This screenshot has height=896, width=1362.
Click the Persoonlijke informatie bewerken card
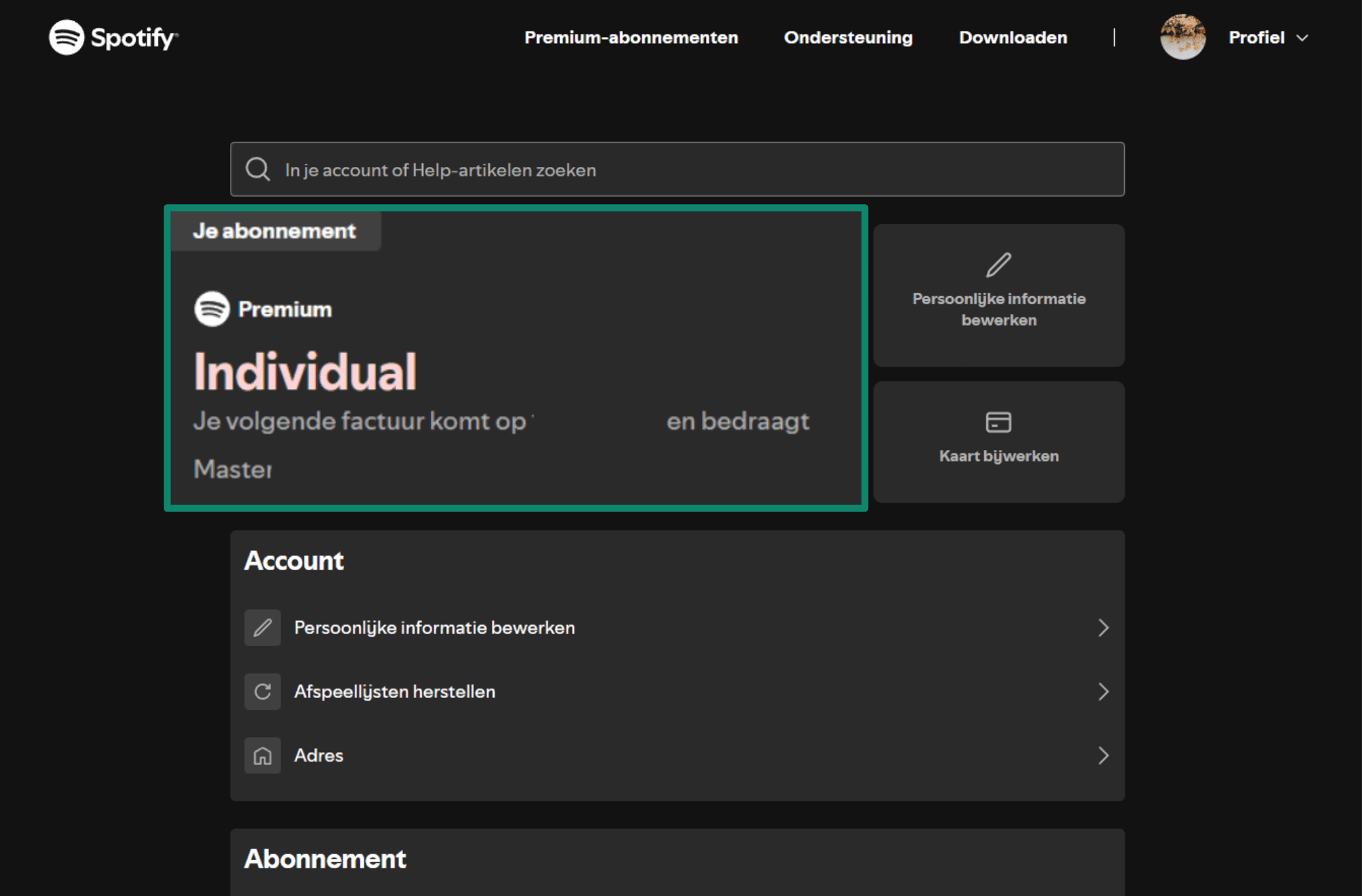[997, 295]
